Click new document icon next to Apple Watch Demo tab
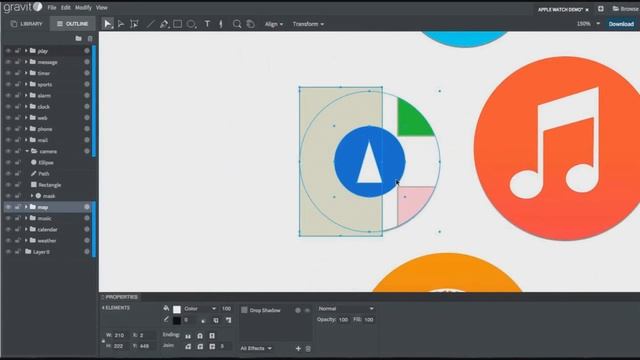Screen dimensions: 640x360 click(601, 9)
